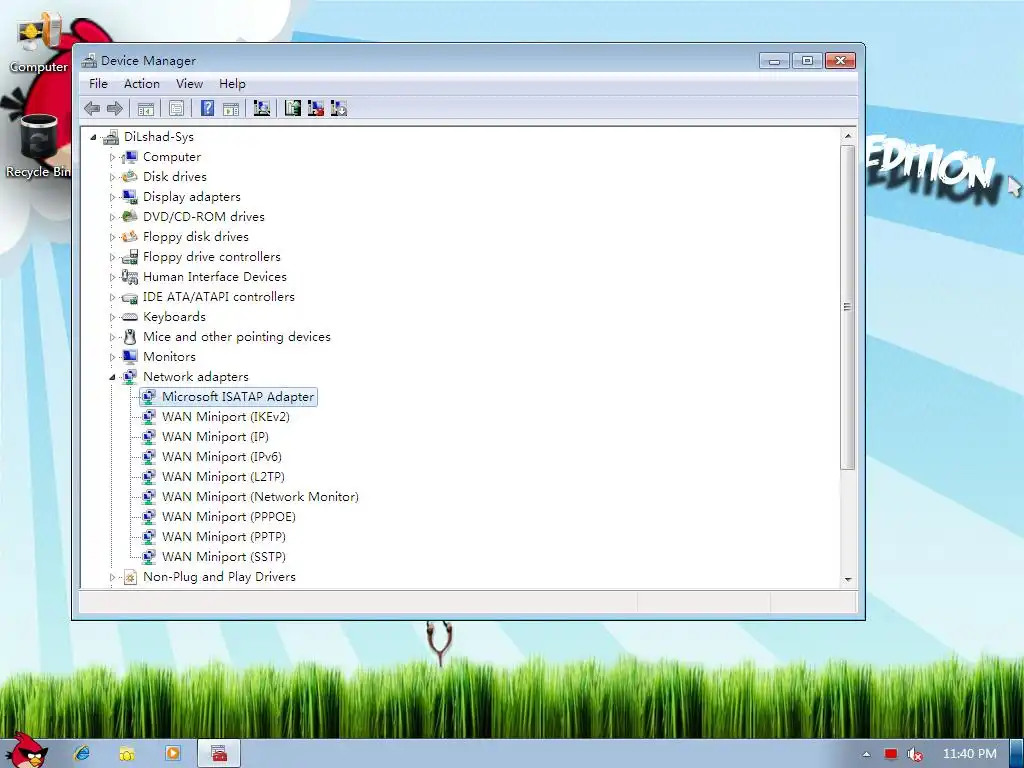Click the Non-Plug and Play Drivers category icon
The image size is (1024, 768).
tap(130, 577)
